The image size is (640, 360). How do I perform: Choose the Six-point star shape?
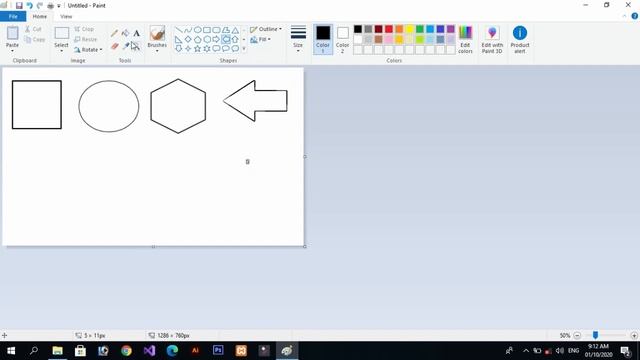click(207, 49)
